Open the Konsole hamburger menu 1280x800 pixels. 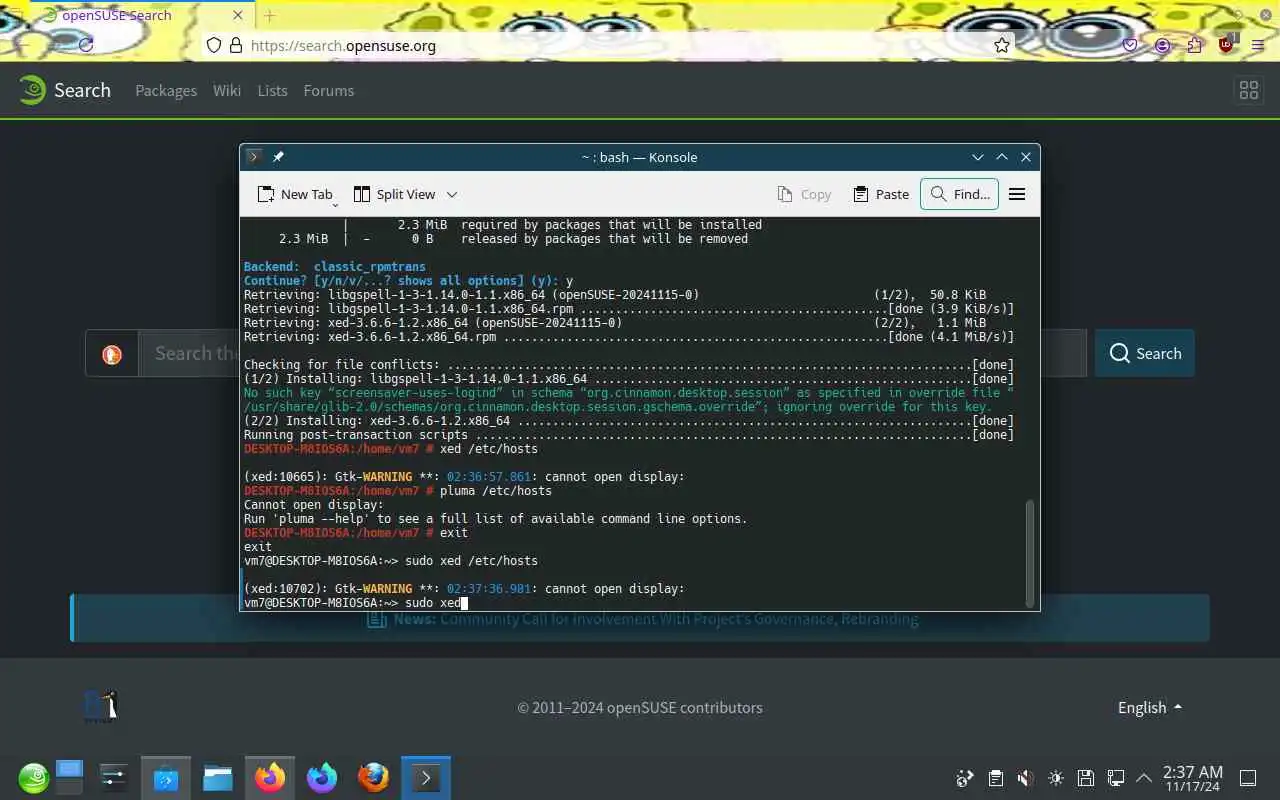pos(1017,194)
